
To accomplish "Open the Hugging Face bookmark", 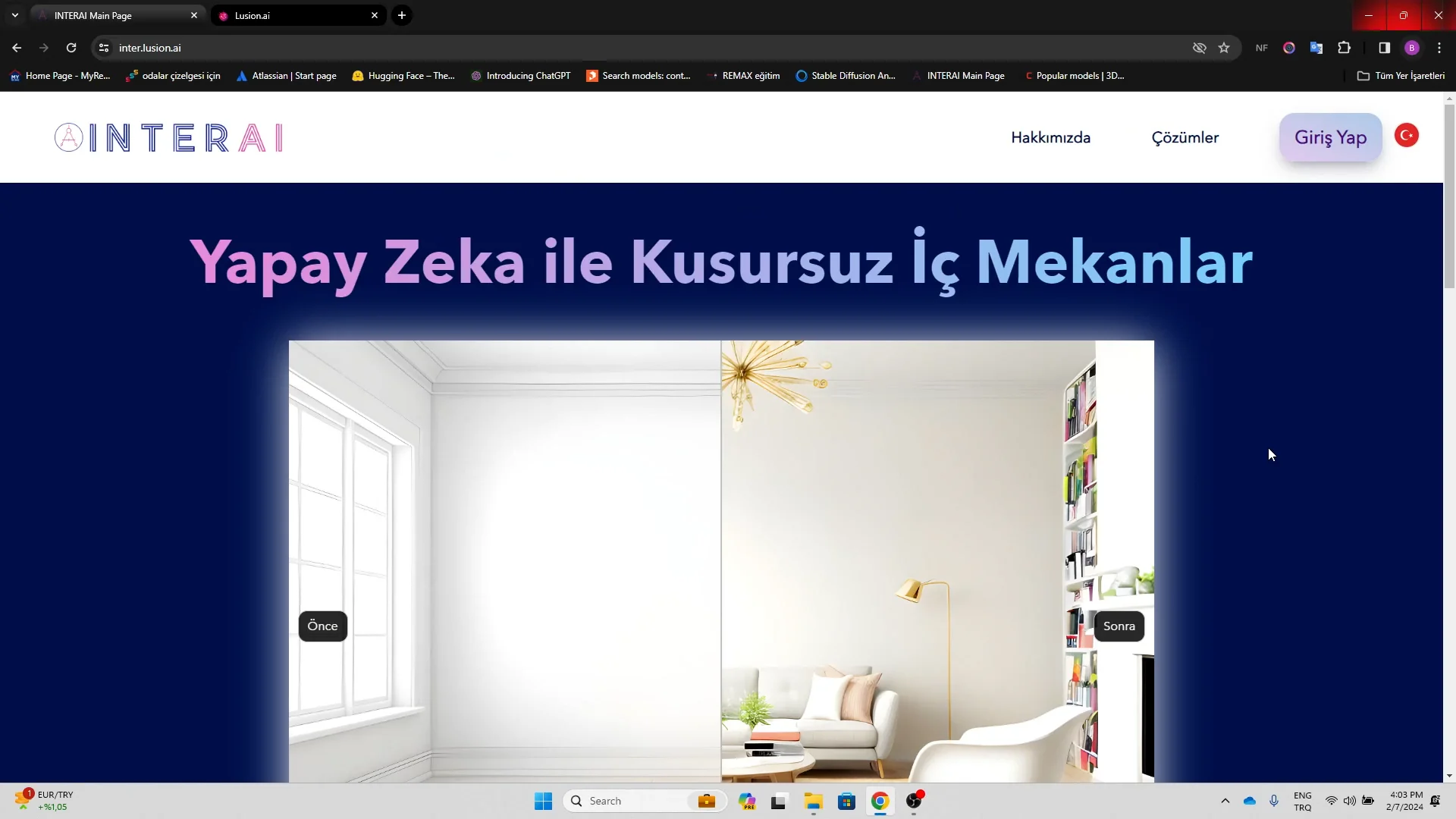I will click(404, 76).
